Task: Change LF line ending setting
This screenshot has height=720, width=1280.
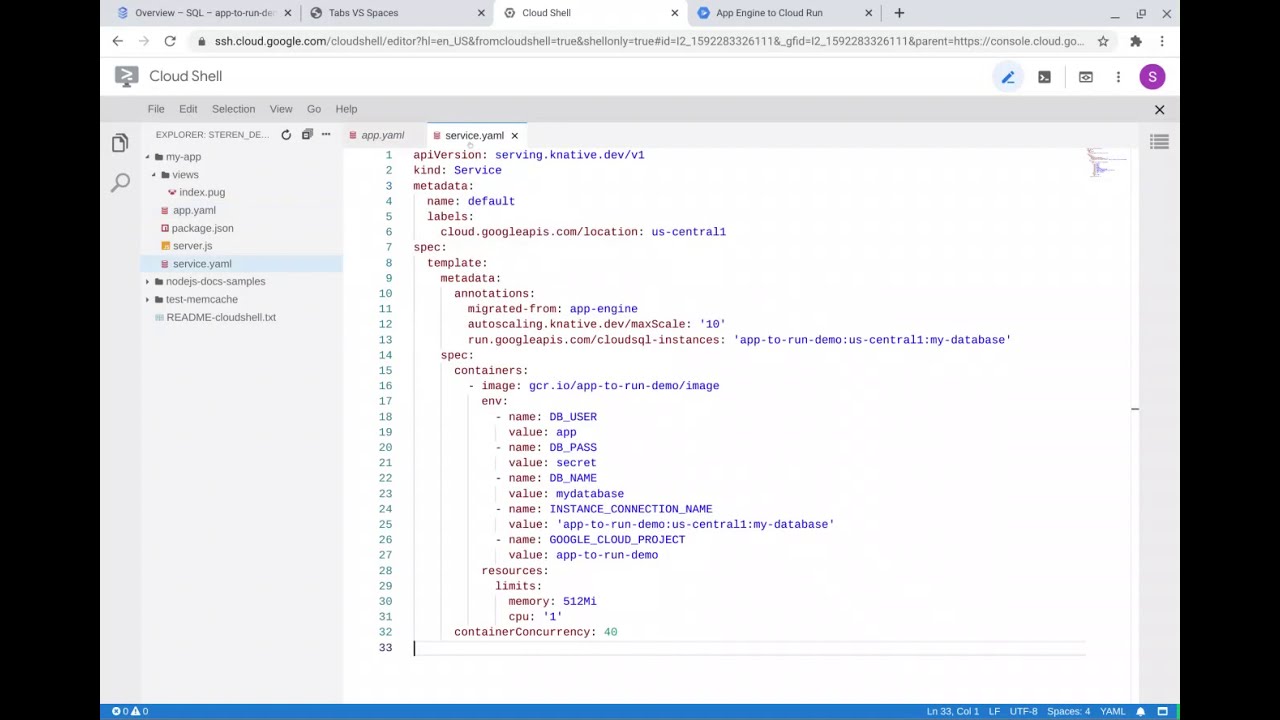Action: 994,711
